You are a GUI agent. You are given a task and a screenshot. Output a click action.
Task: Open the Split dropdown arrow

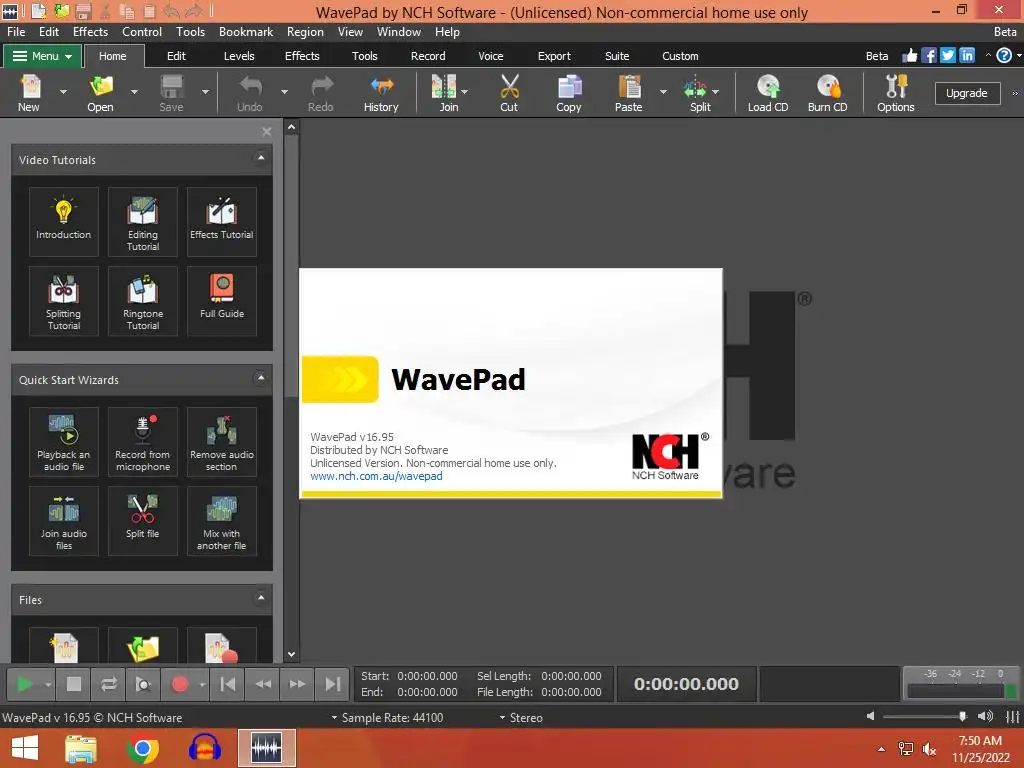click(x=716, y=92)
